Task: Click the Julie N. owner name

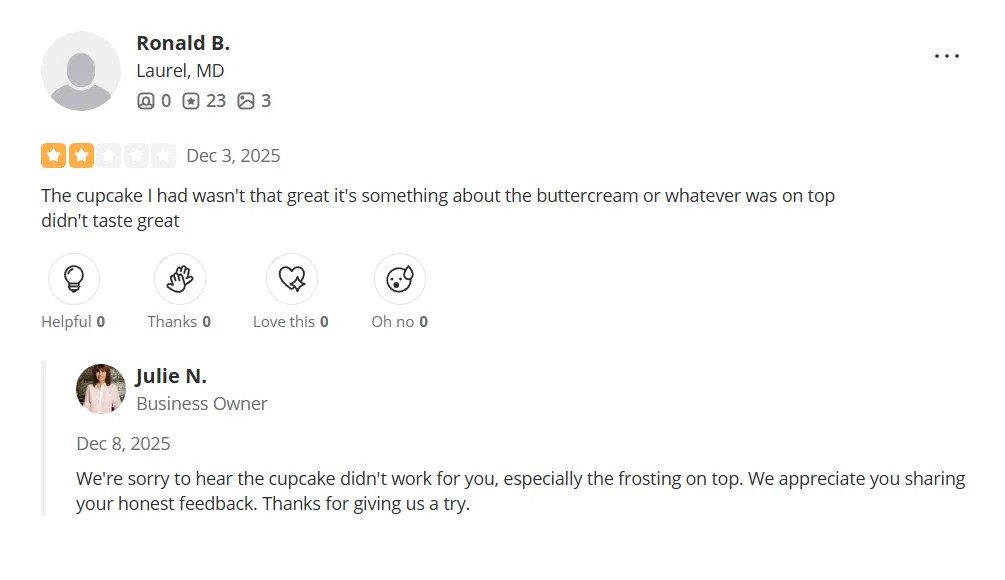Action: coord(171,376)
